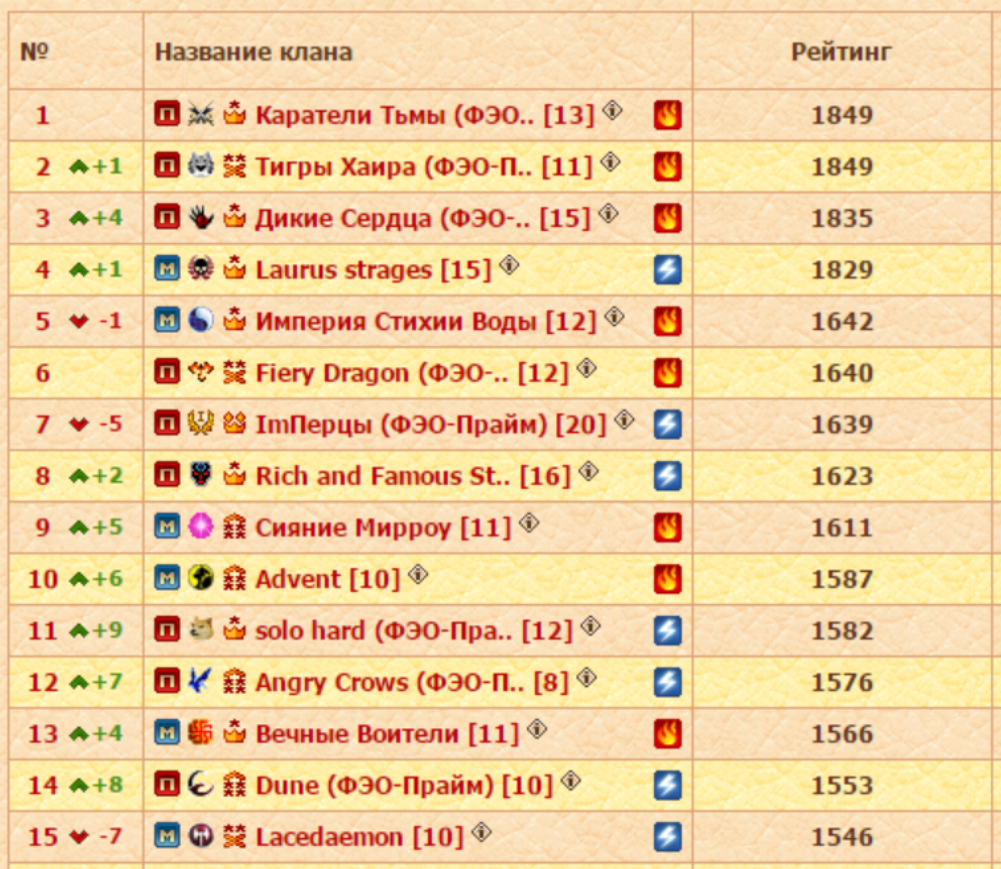
Task: Click the clan emblem of Империя Стихии Воды
Action: pos(200,321)
